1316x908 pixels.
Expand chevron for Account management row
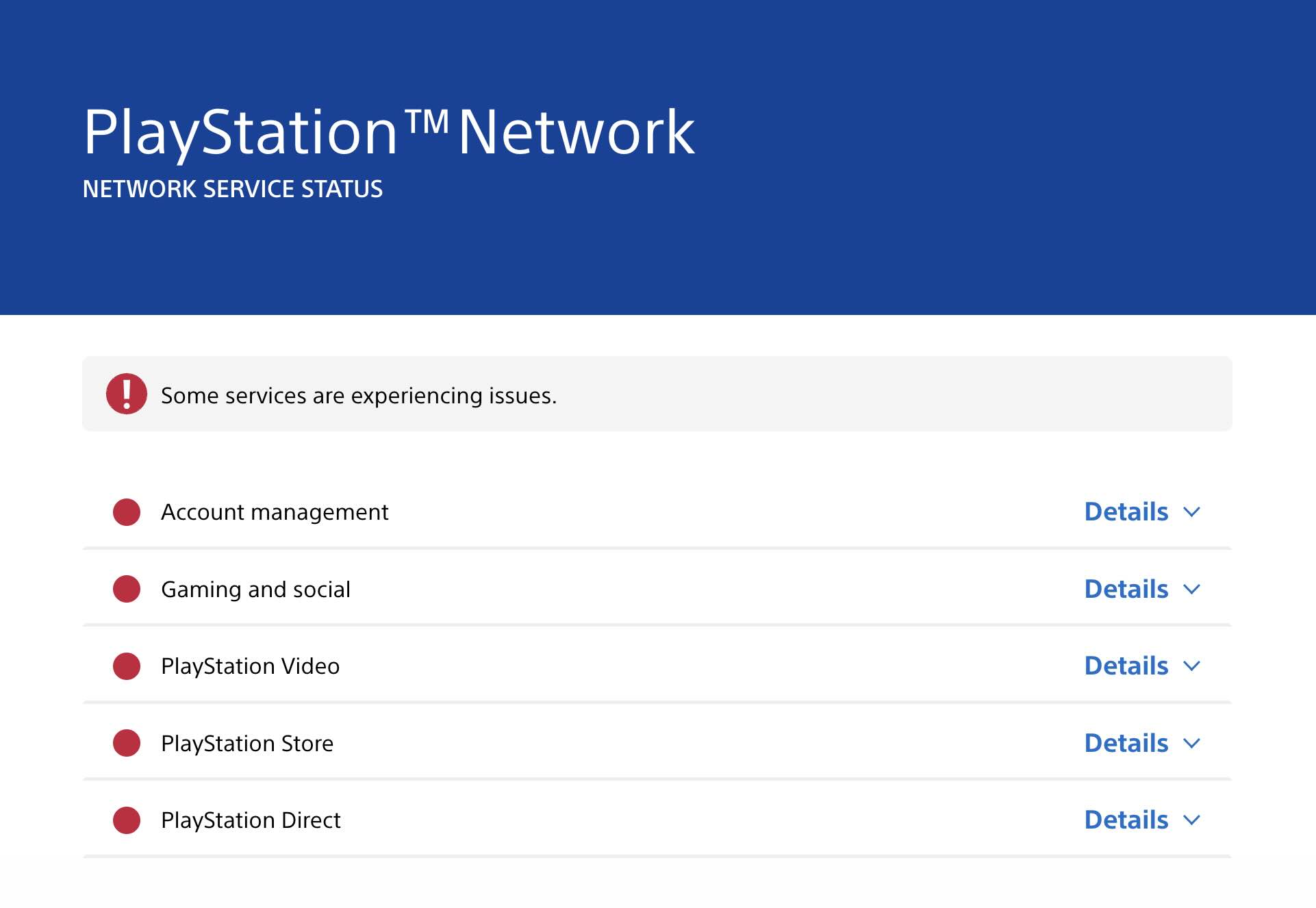1192,512
